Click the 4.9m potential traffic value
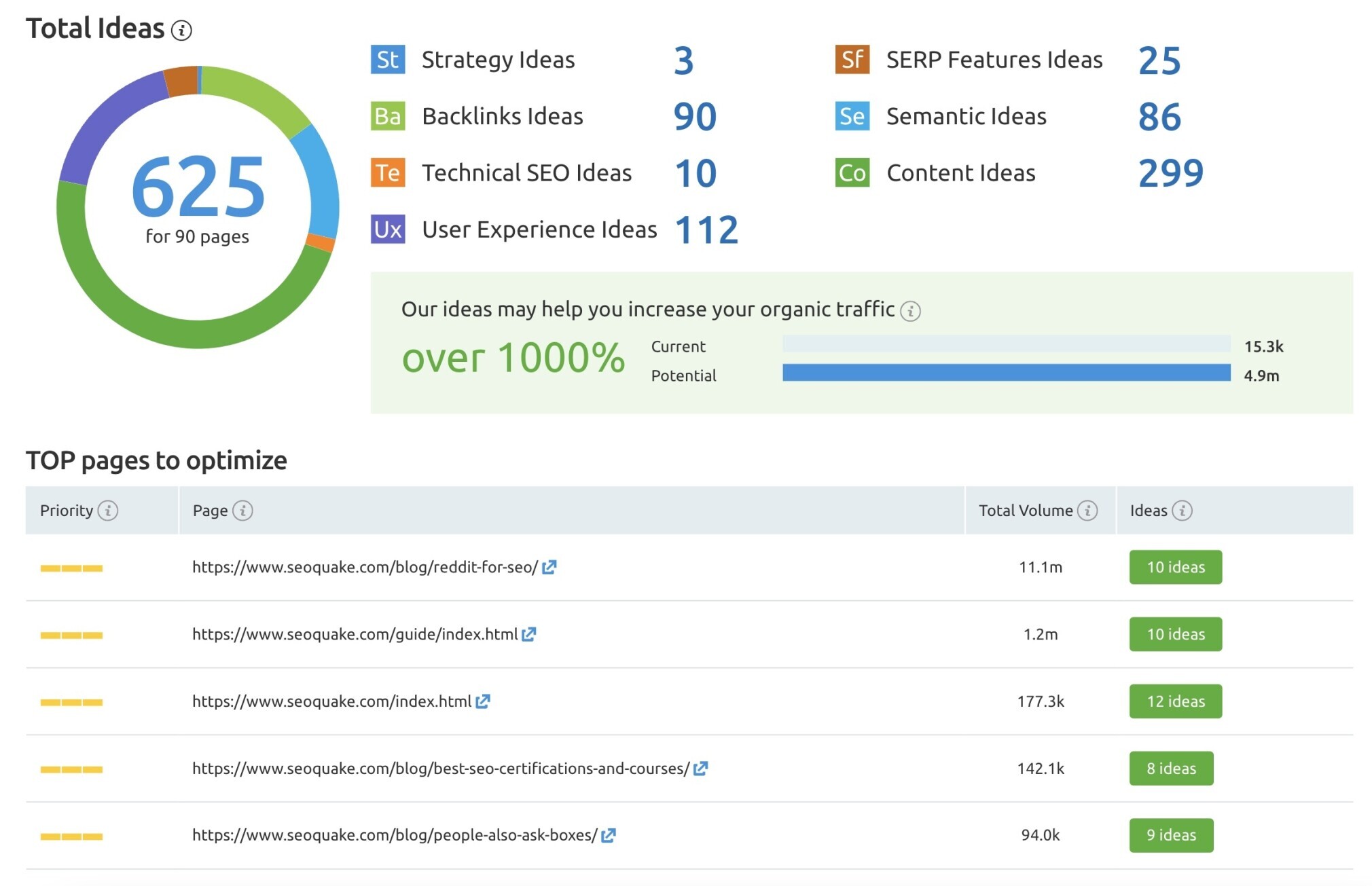This screenshot has height=886, width=1372. point(1261,376)
